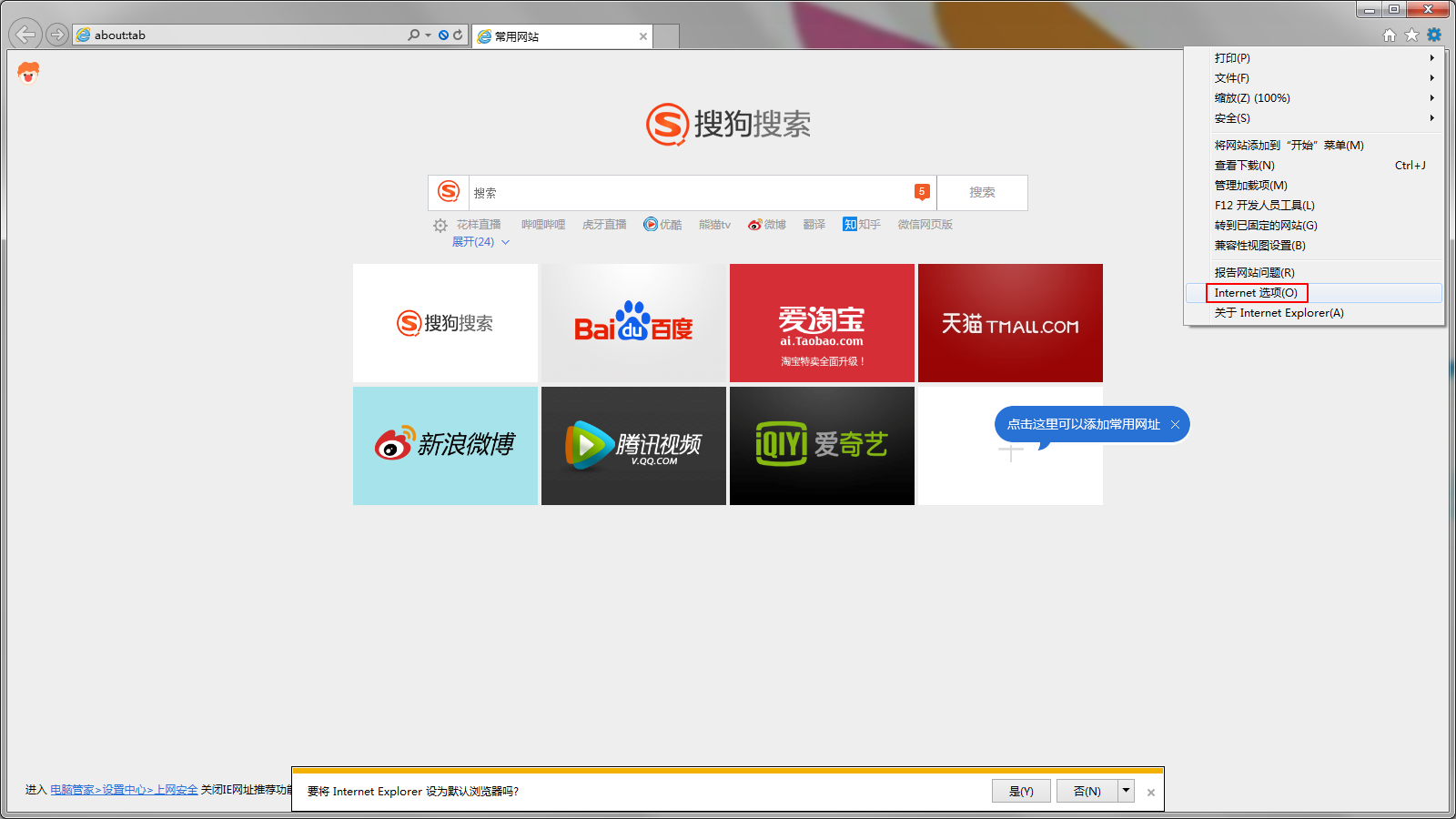Open the 微信网页版 quick link
The height and width of the screenshot is (819, 1456).
pyautogui.click(x=925, y=225)
